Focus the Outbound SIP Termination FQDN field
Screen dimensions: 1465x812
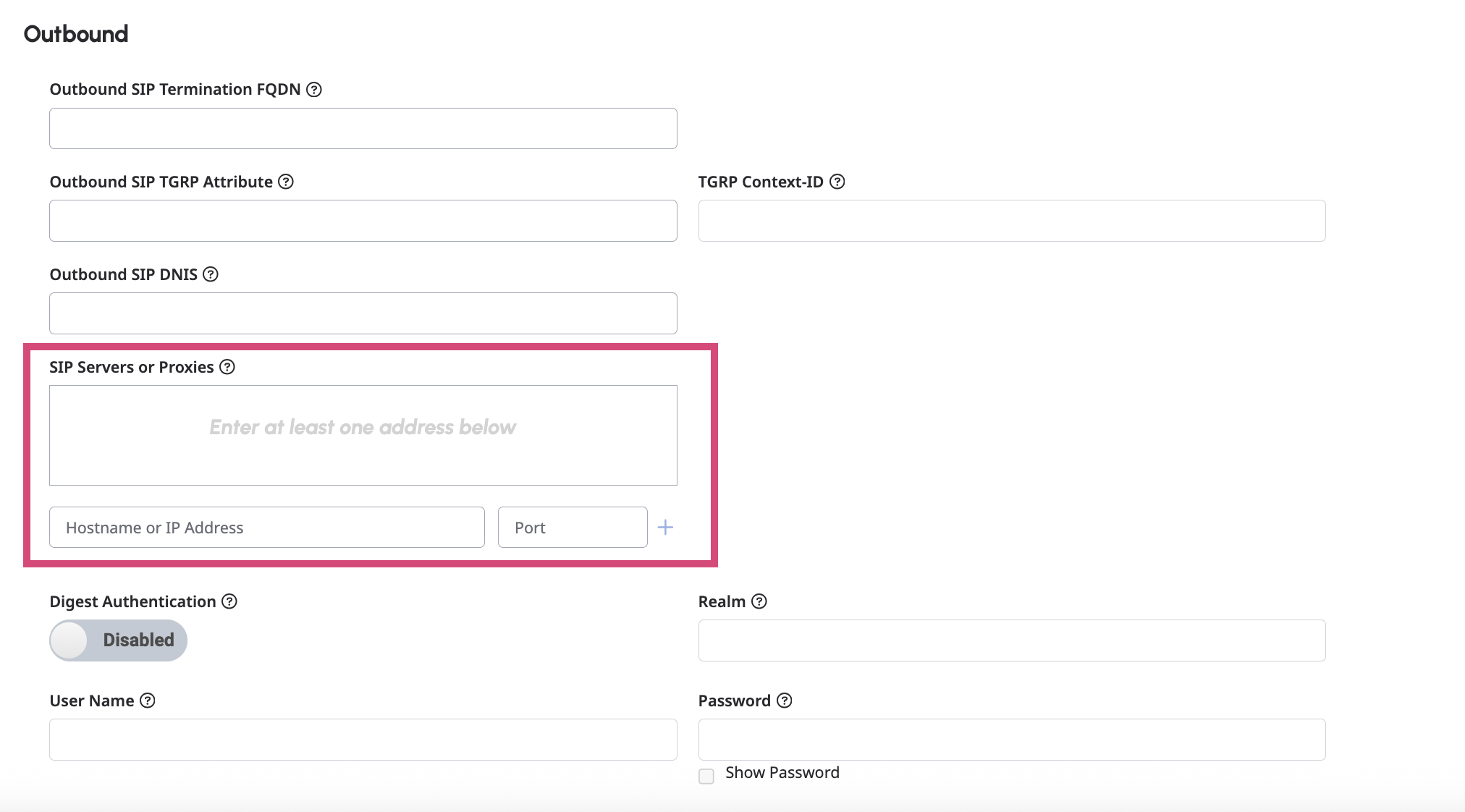pos(363,129)
